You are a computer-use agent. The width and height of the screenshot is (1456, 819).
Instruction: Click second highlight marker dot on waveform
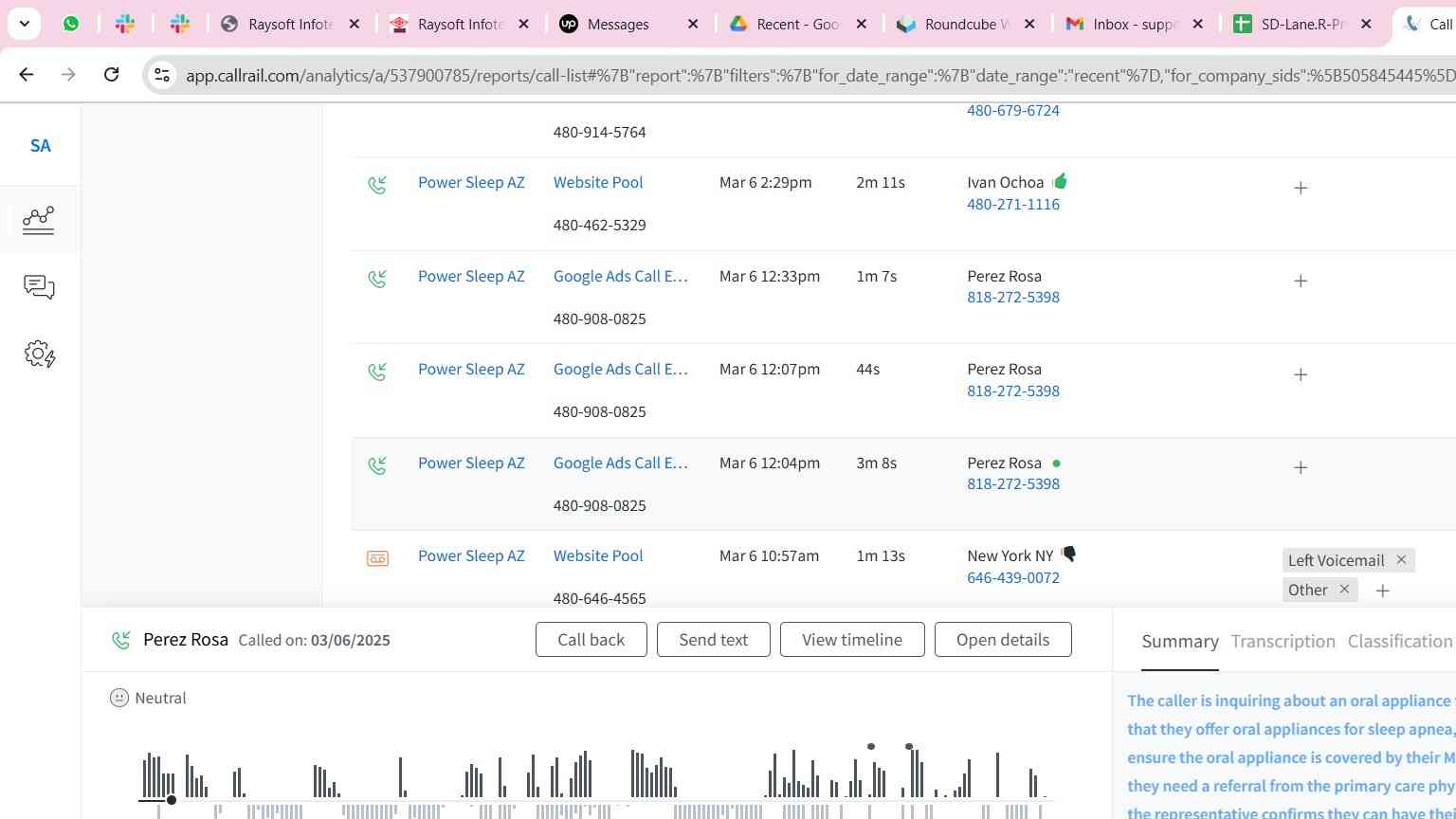click(x=909, y=747)
